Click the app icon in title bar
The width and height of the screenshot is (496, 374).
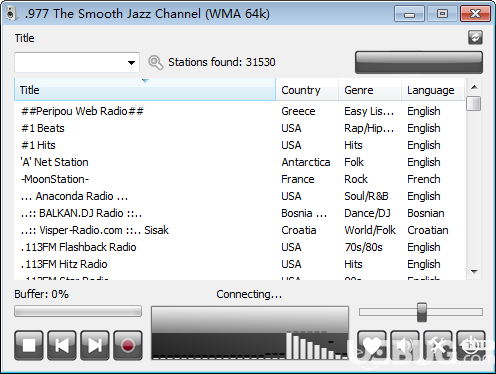11,14
